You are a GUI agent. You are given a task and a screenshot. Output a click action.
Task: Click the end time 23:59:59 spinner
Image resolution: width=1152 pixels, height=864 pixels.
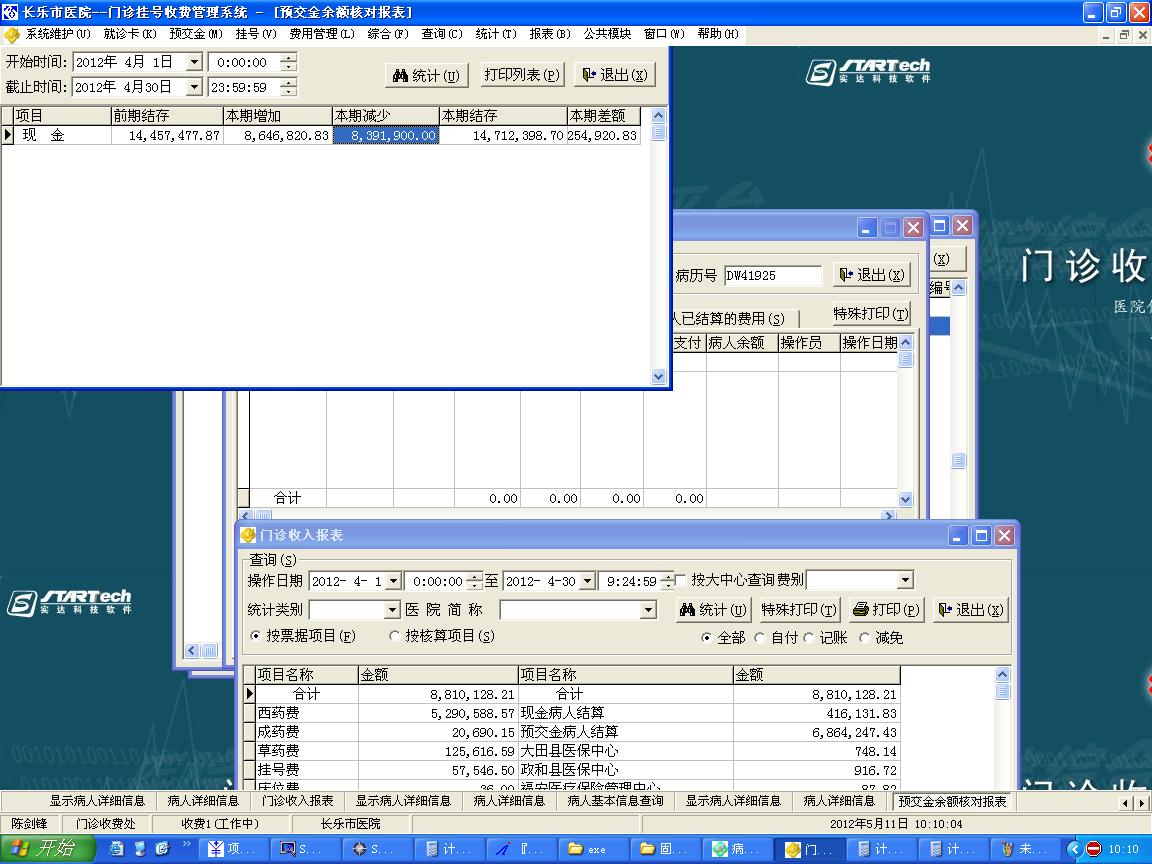pos(289,87)
